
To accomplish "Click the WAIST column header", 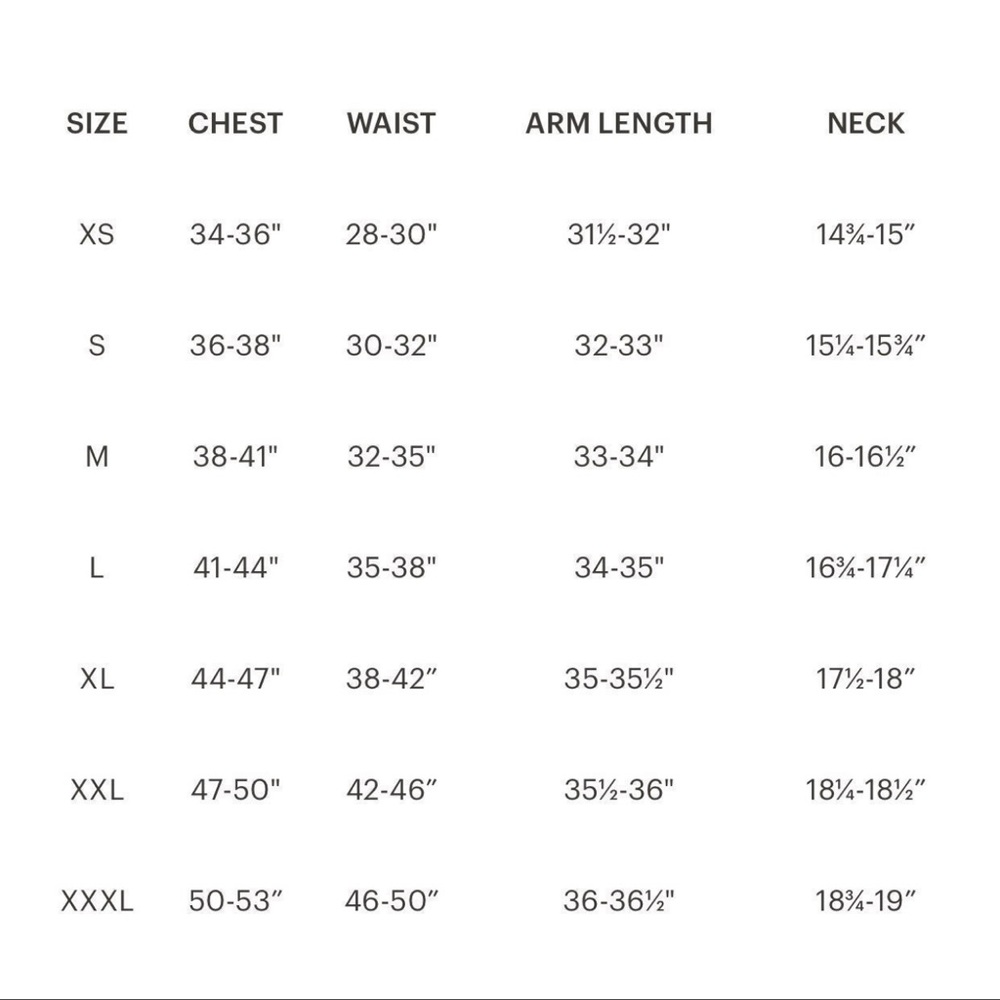I will point(392,123).
